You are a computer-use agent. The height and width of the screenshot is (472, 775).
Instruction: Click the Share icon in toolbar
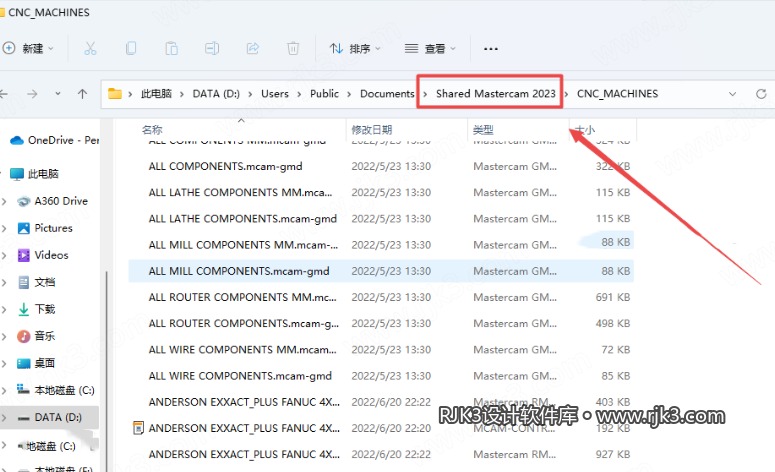[253, 48]
